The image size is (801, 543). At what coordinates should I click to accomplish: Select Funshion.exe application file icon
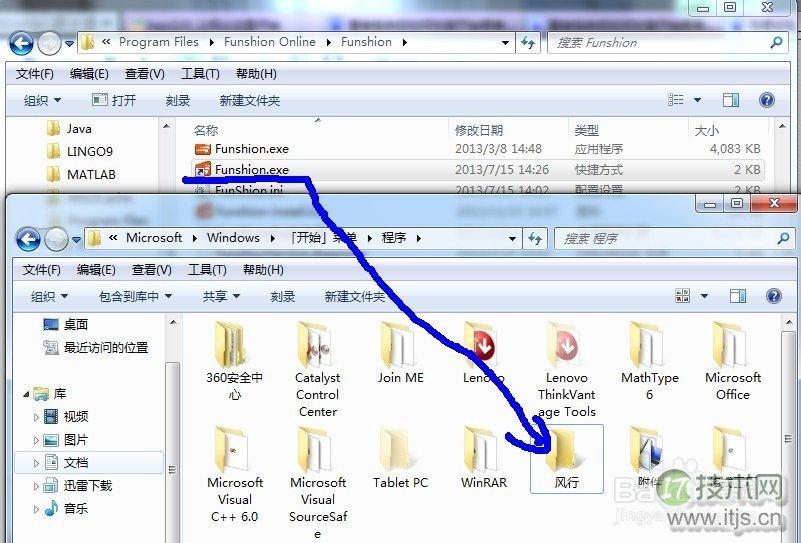[203, 149]
